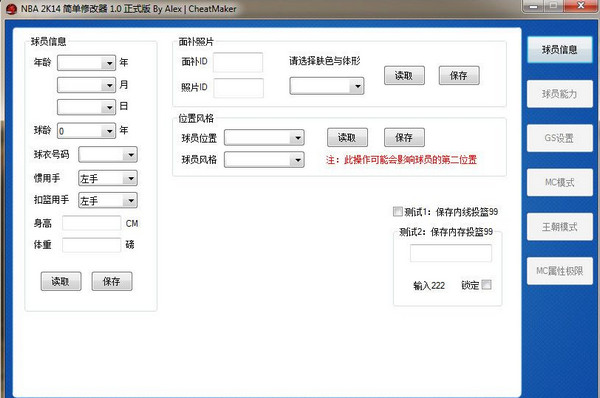Click the 请选择肤色与体形 label
The image size is (600, 398).
click(324, 60)
